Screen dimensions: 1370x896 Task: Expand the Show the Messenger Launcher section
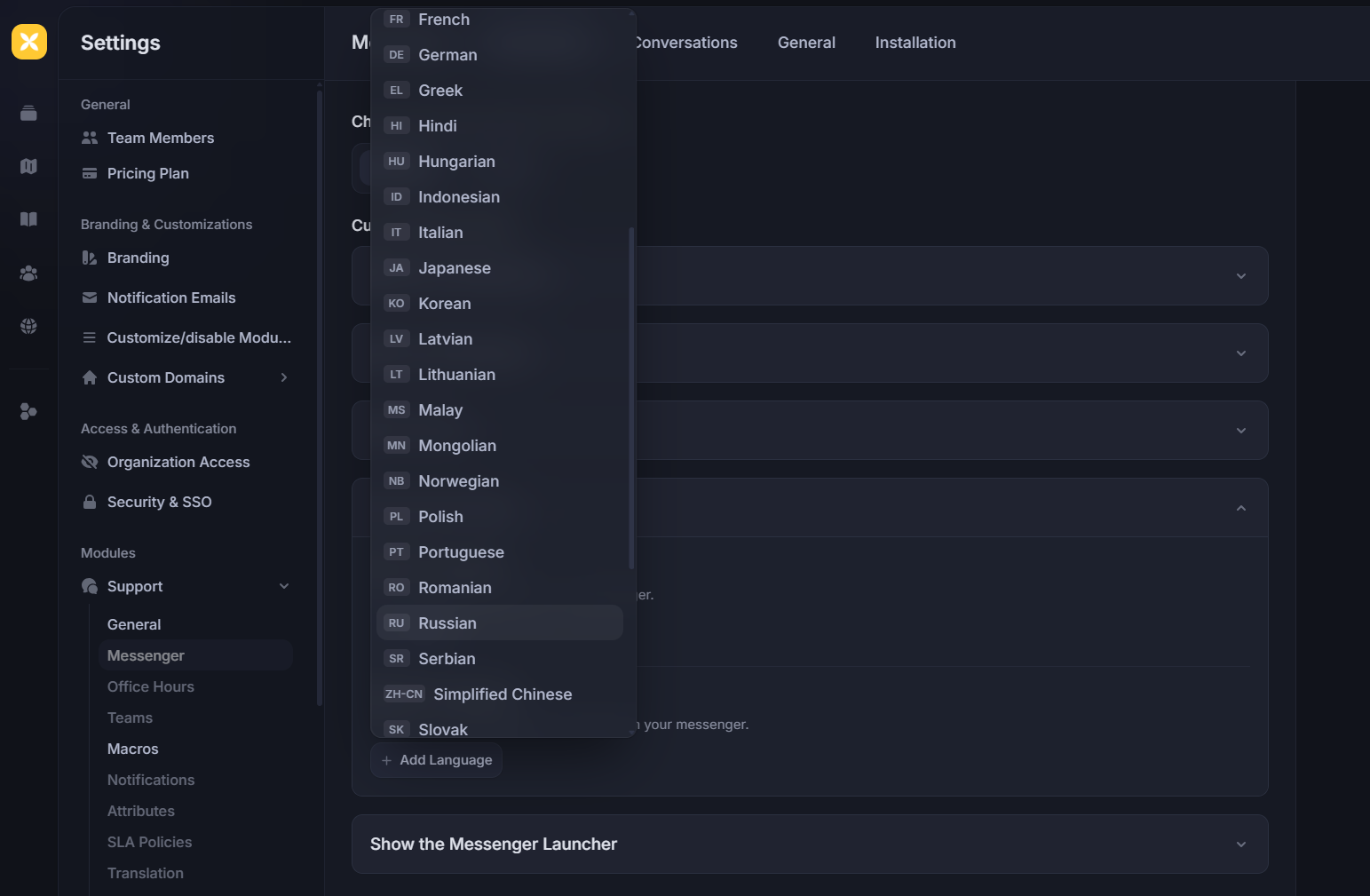point(1240,844)
